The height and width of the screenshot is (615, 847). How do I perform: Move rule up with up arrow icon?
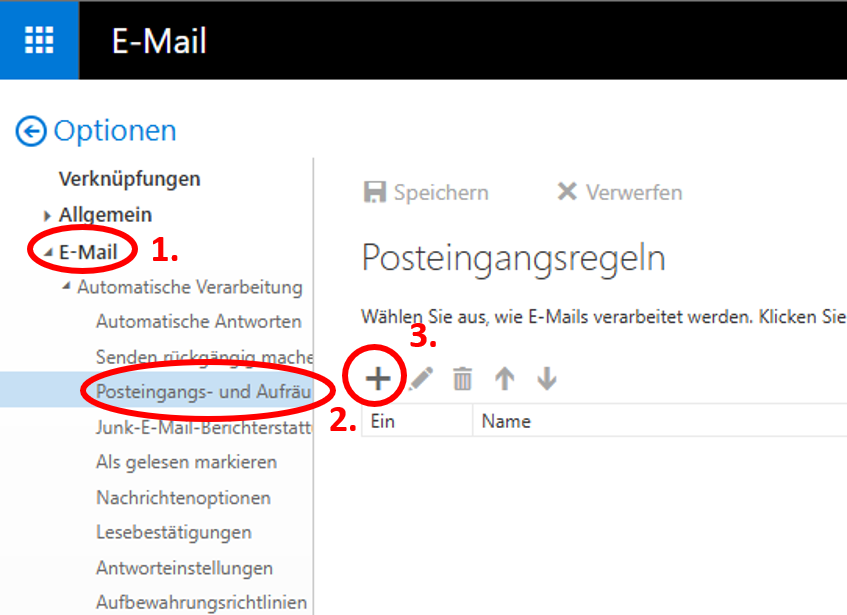point(505,379)
